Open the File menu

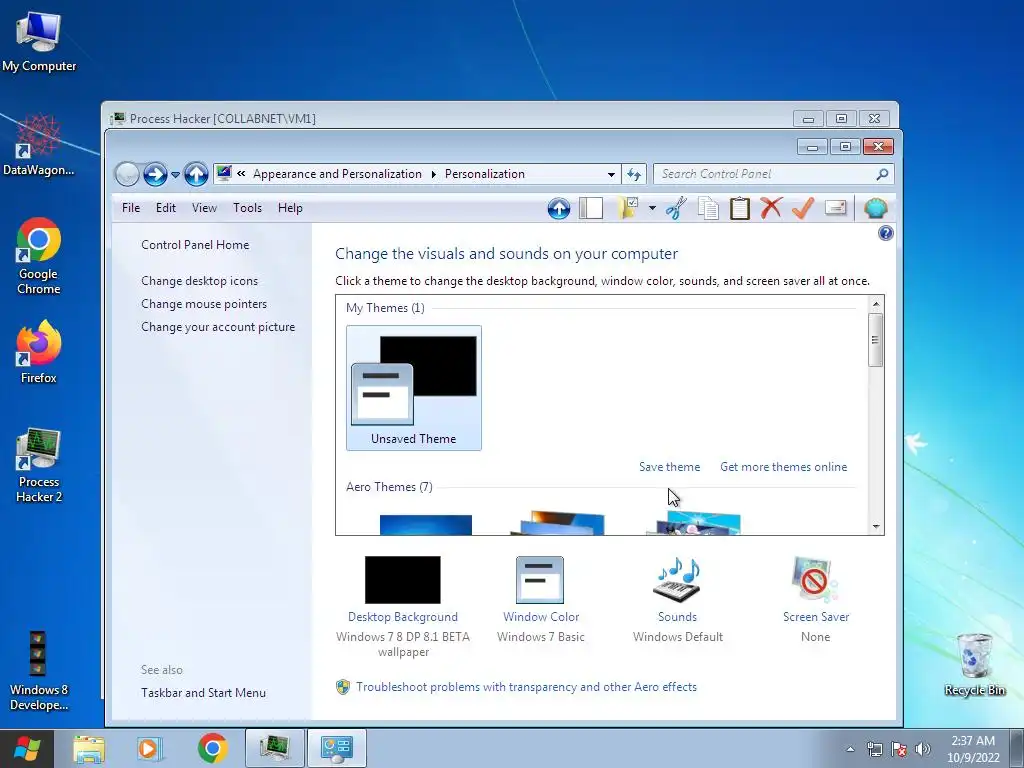point(131,208)
